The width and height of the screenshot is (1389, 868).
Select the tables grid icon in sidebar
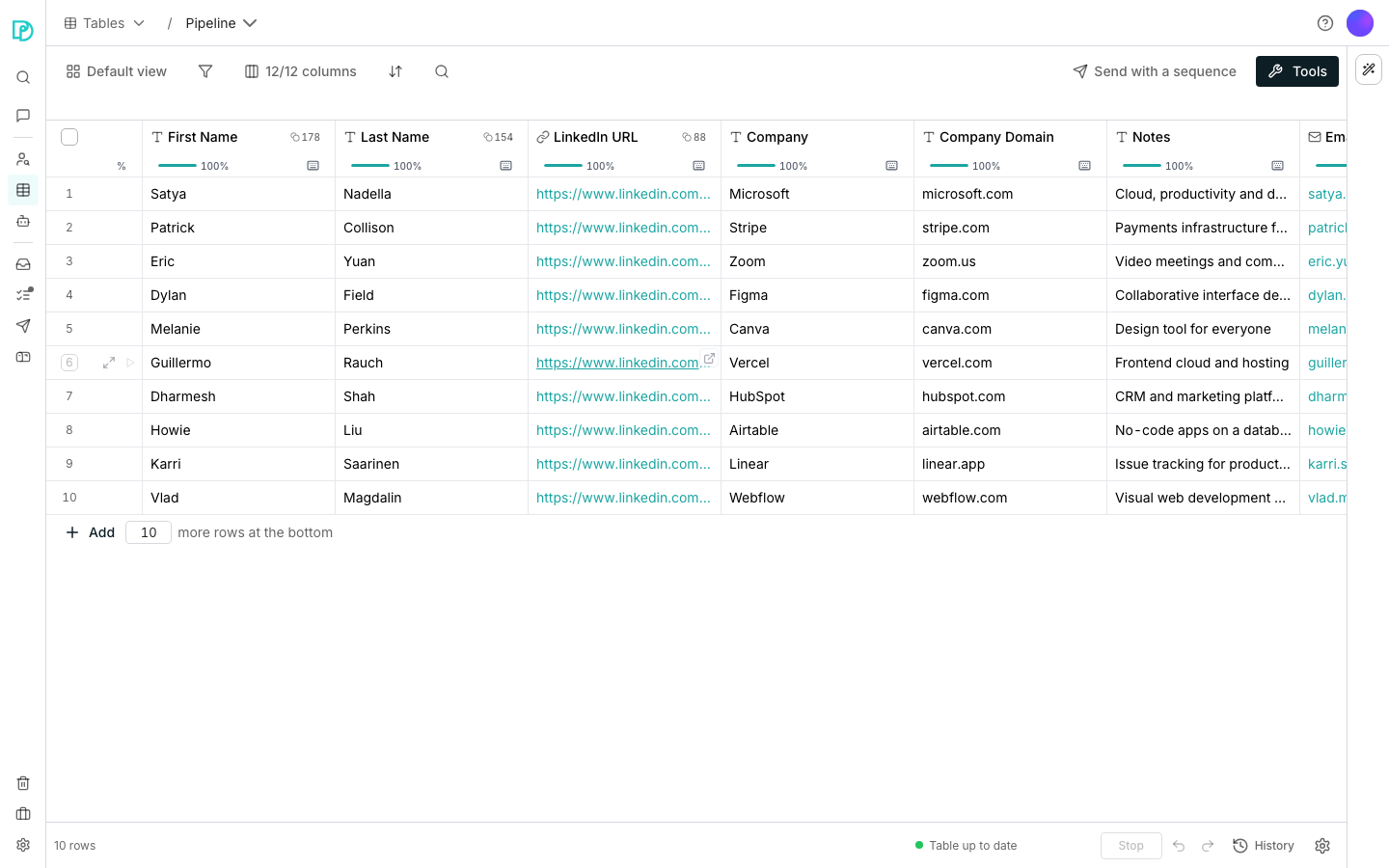(x=23, y=190)
